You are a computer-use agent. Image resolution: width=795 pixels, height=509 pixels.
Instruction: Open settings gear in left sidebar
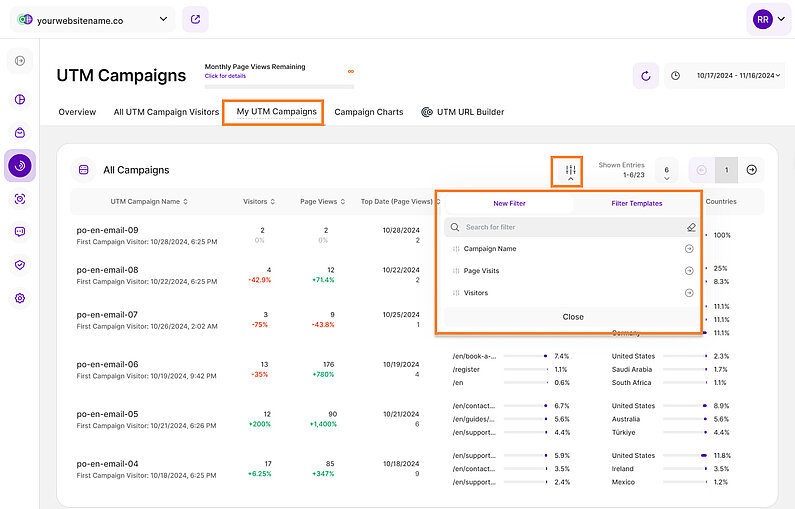(20, 298)
